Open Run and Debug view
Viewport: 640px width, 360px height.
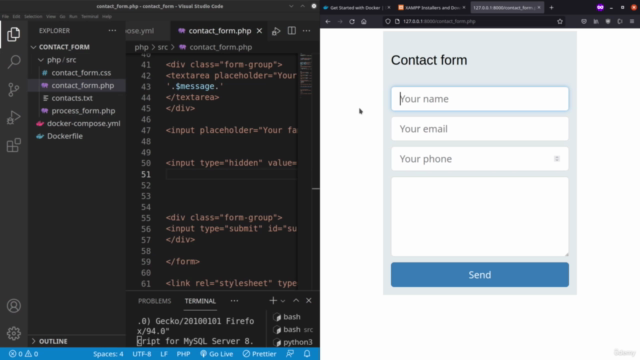(13, 118)
